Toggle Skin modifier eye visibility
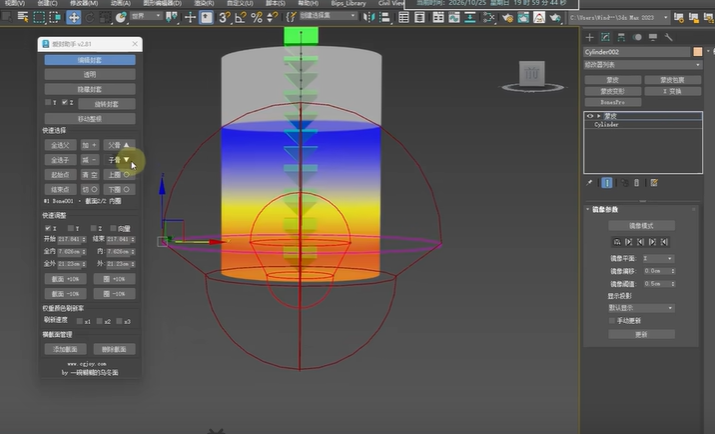715x434 pixels. tap(590, 116)
